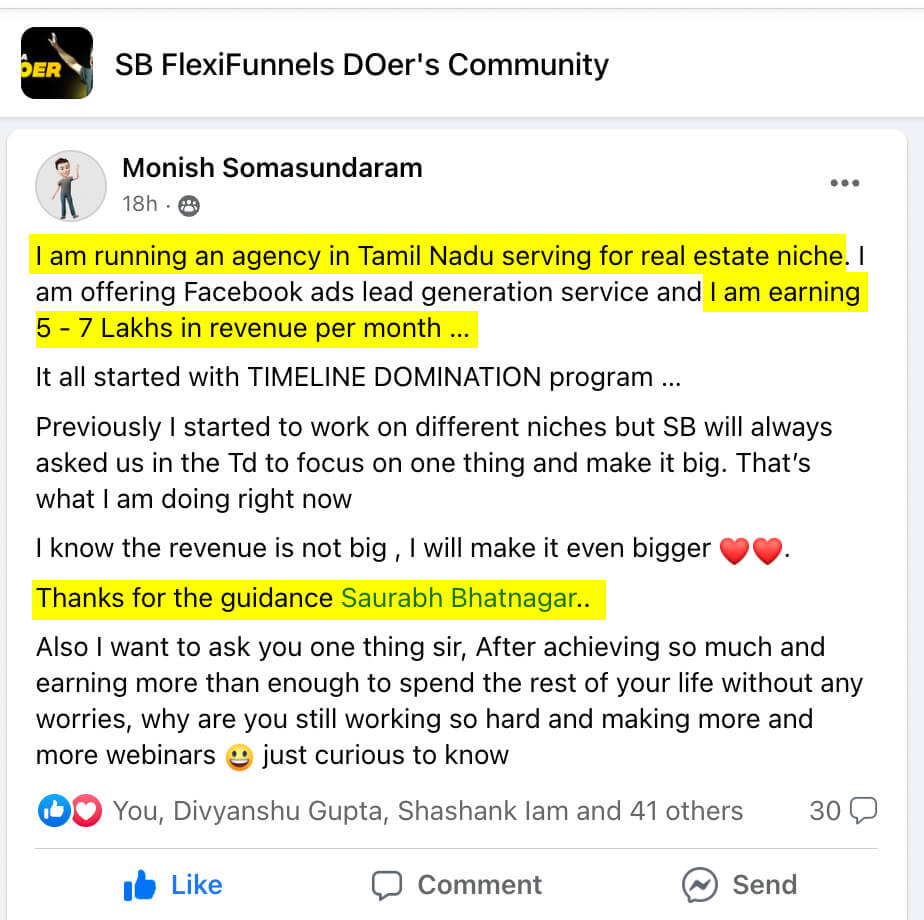This screenshot has height=920, width=924.
Task: Click the comment bubble icon beside the 30 count
Action: tap(862, 810)
